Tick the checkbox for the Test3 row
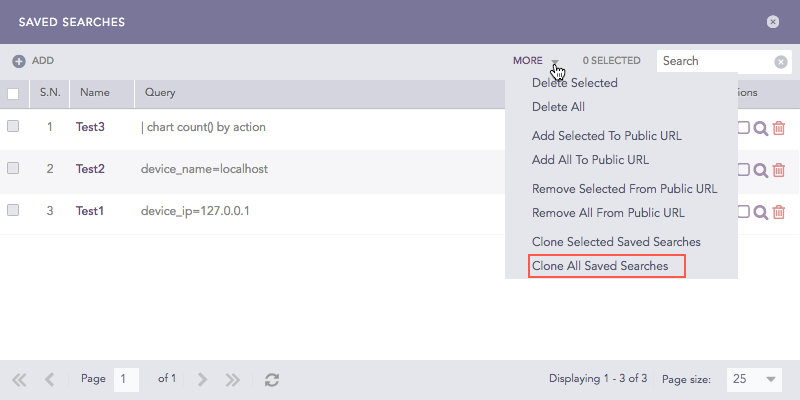 click(13, 127)
